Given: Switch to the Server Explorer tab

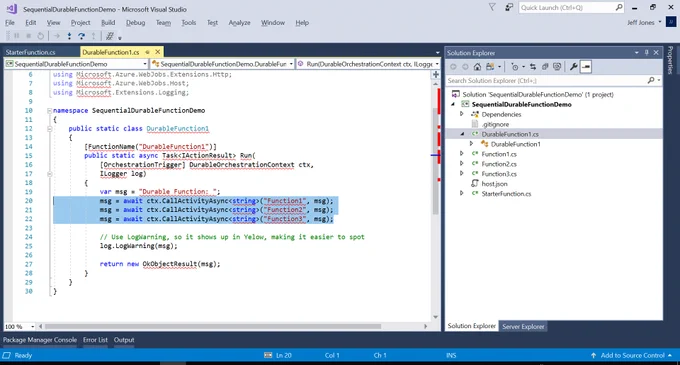Looking at the screenshot, I should pos(523,326).
